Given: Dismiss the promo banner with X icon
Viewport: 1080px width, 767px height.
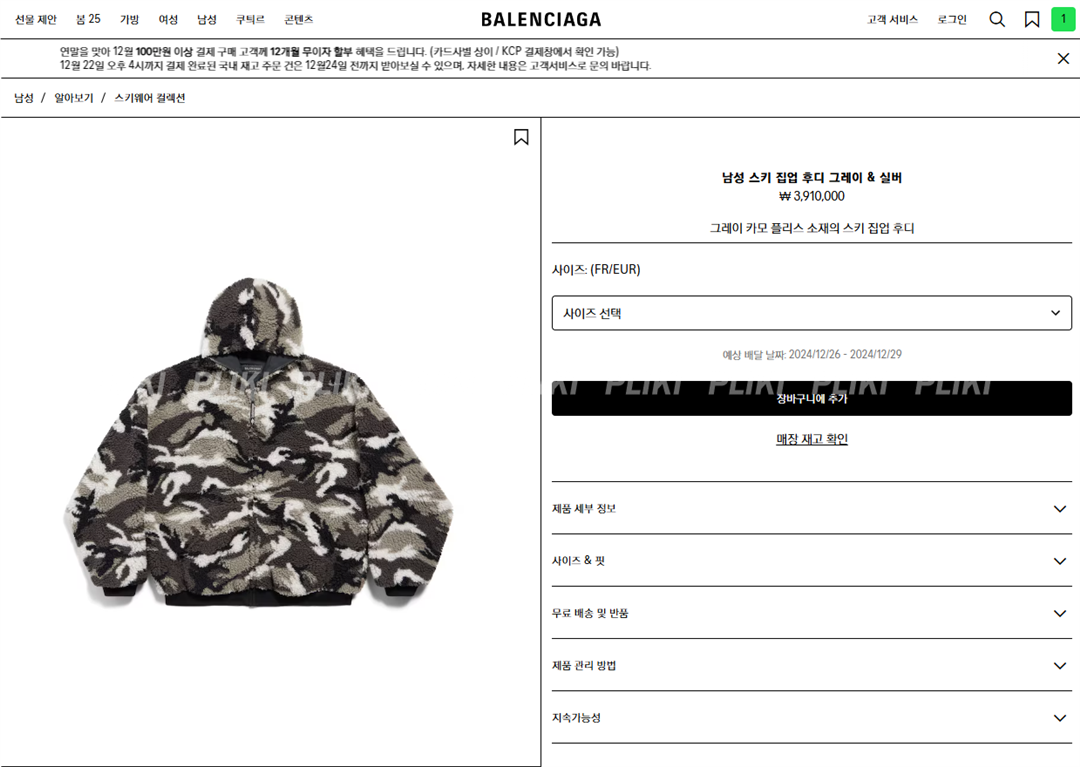Looking at the screenshot, I should 1063,59.
